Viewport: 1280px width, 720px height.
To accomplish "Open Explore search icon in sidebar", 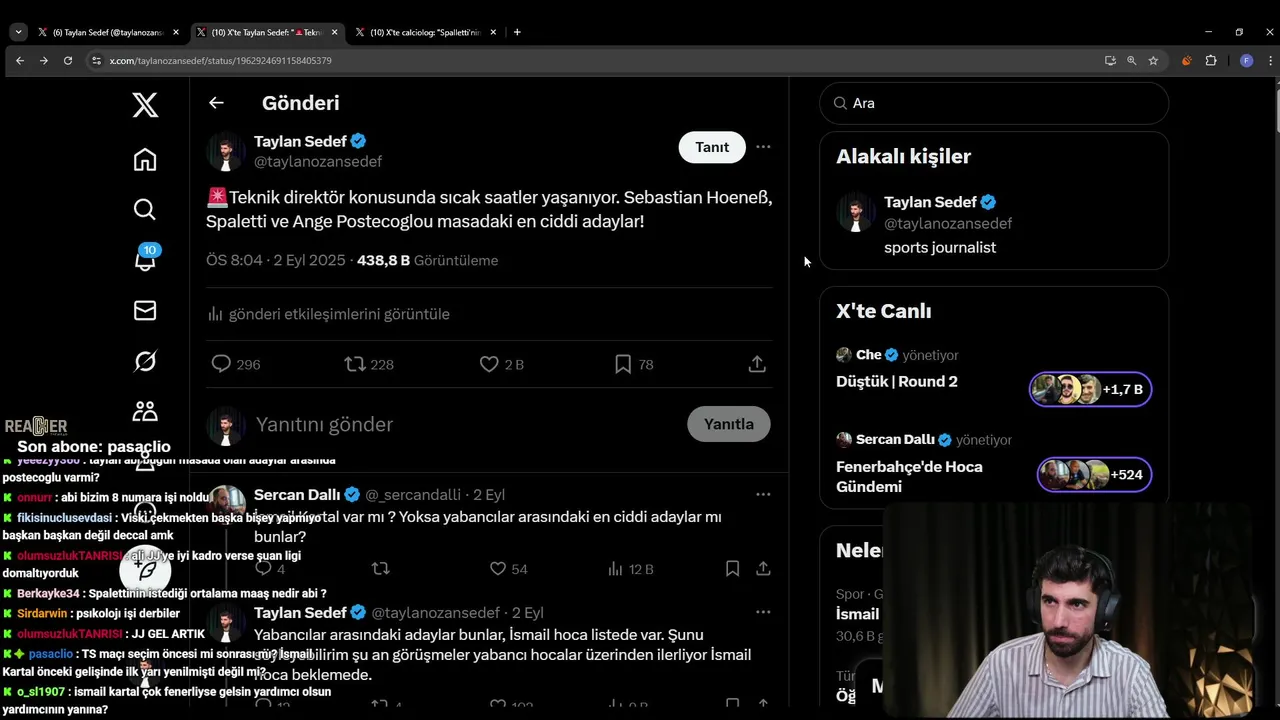I will [x=145, y=209].
